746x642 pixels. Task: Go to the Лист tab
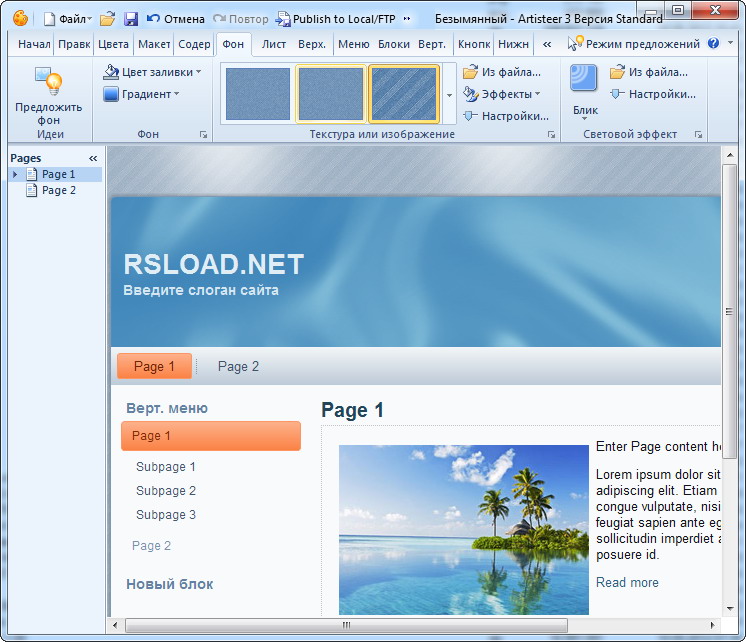pos(274,44)
